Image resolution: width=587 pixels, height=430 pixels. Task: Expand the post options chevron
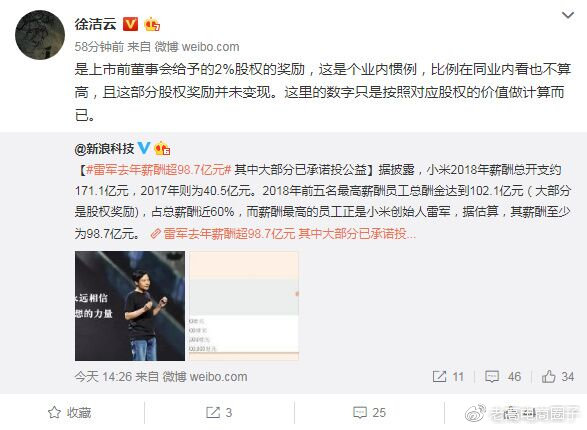(568, 15)
